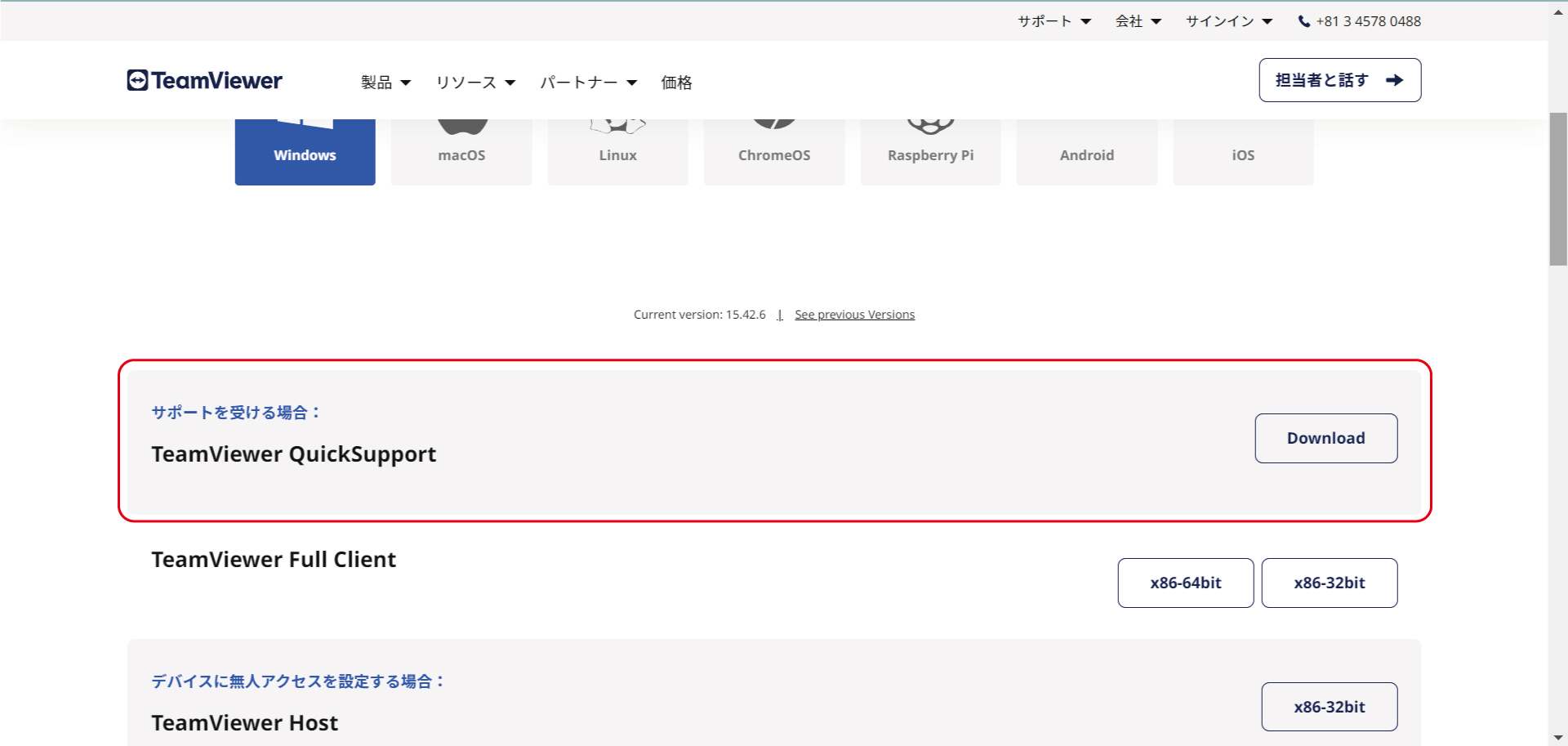This screenshot has height=746, width=1568.
Task: Open the リソース dropdown menu
Action: point(475,83)
